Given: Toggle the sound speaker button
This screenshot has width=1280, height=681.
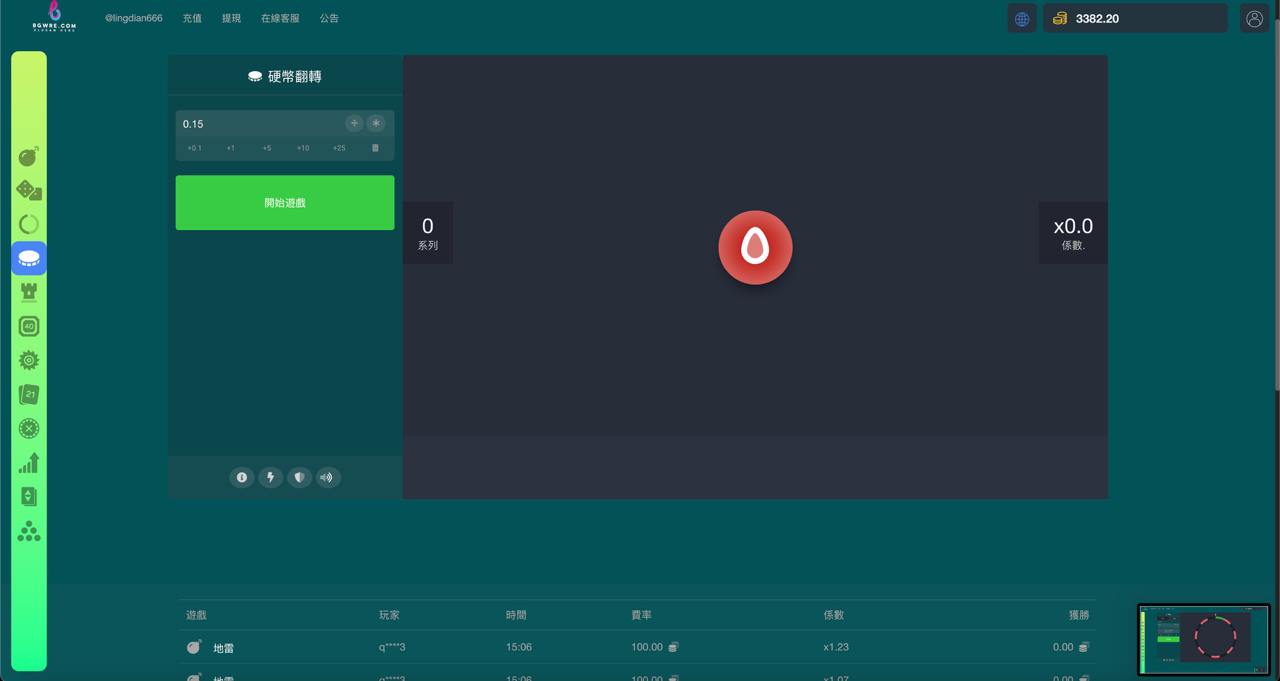Looking at the screenshot, I should [x=326, y=477].
